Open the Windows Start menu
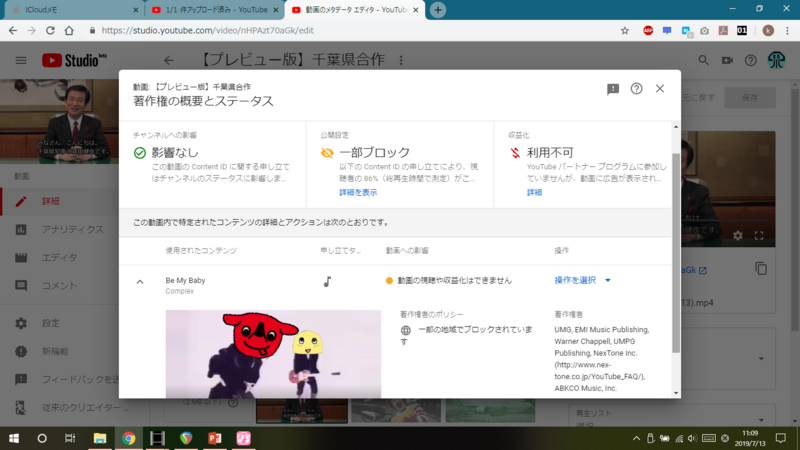The width and height of the screenshot is (800, 450). 14,438
